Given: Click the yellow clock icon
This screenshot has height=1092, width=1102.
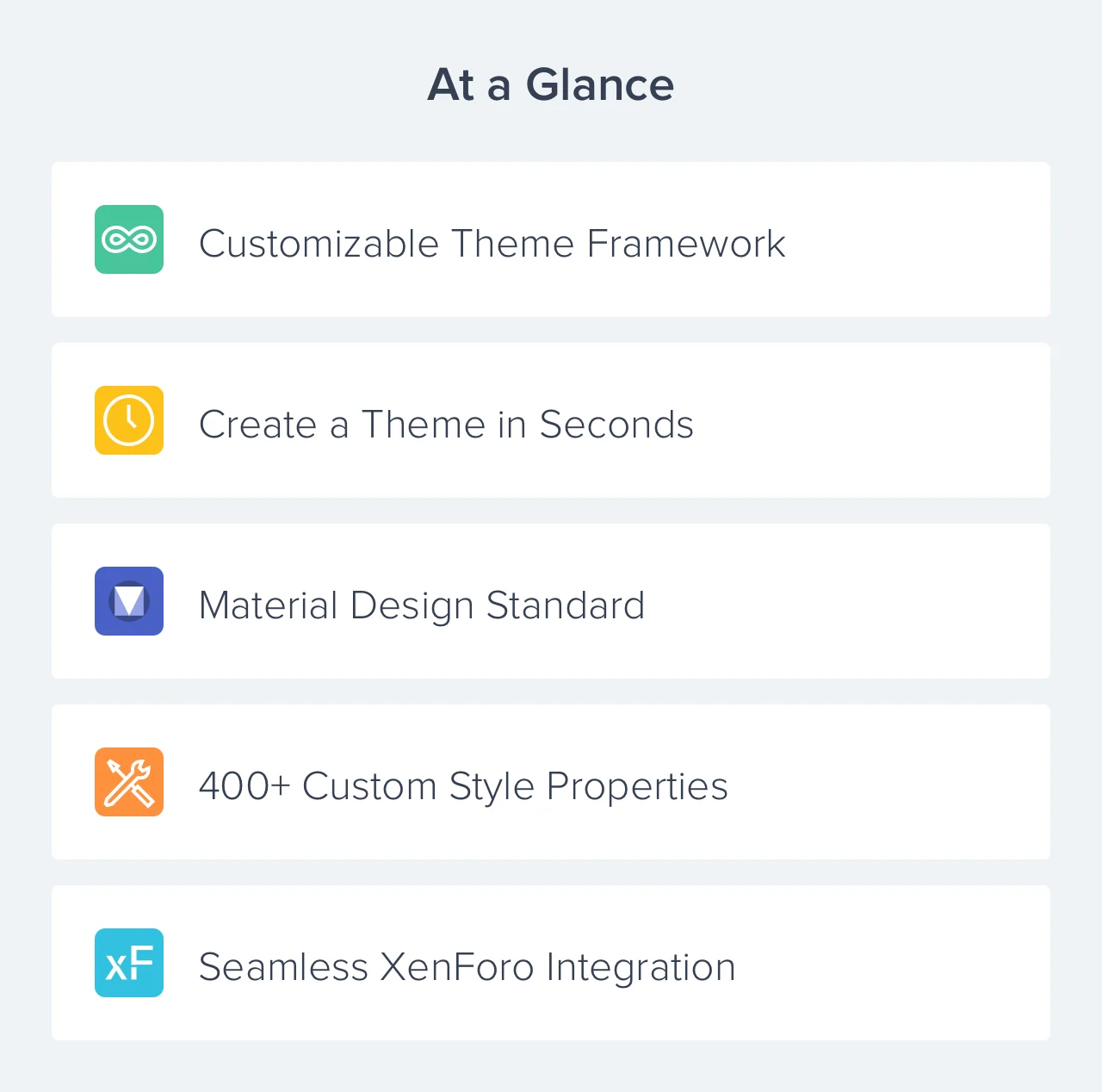Looking at the screenshot, I should (129, 420).
